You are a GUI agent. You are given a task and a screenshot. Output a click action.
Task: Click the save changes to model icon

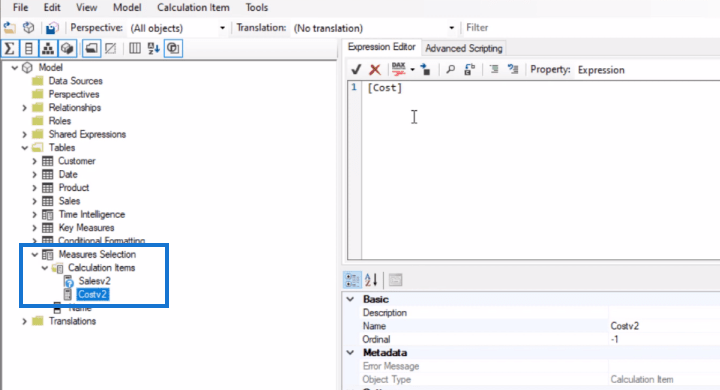(52, 28)
